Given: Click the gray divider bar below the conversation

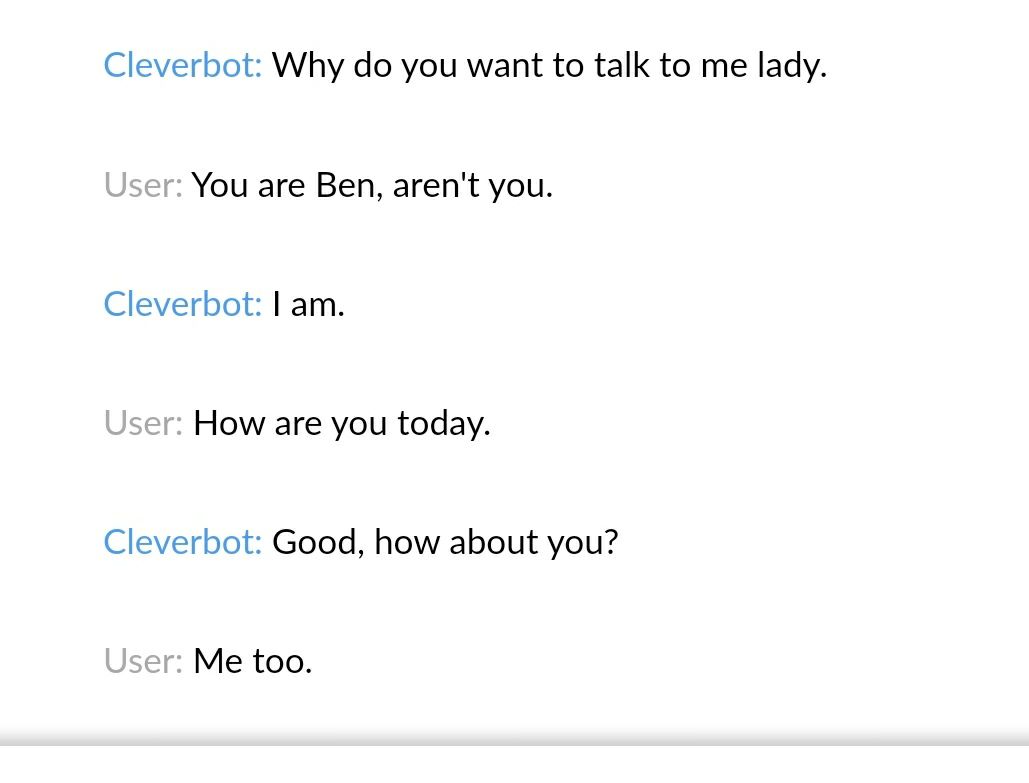Looking at the screenshot, I should click(x=514, y=740).
